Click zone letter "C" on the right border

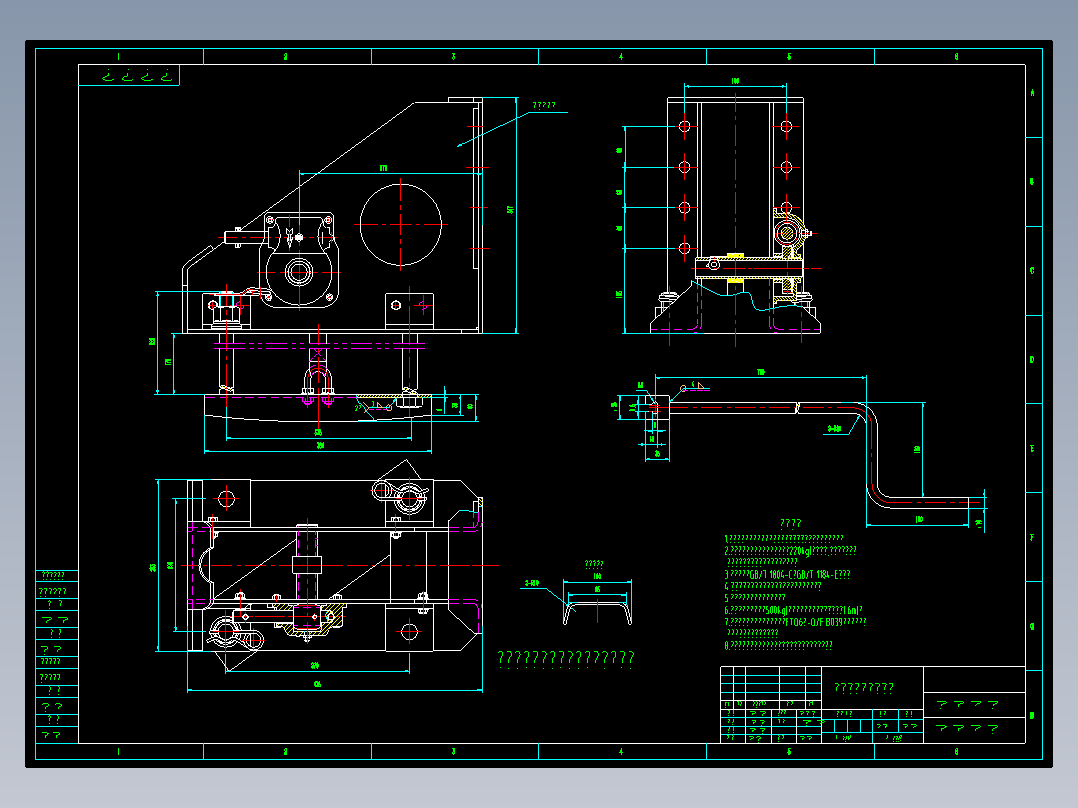click(x=1032, y=271)
